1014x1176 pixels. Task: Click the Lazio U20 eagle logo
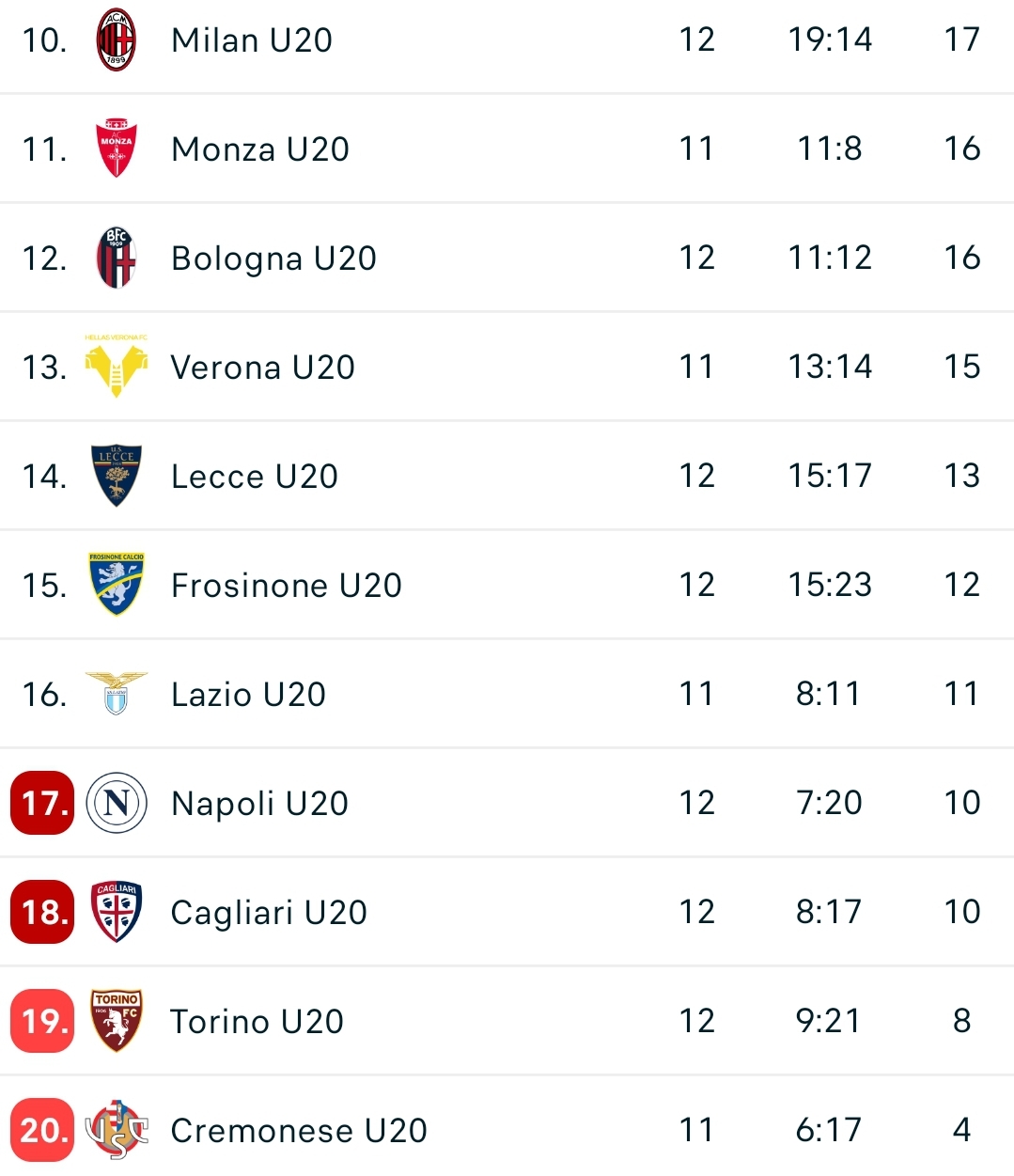click(x=117, y=694)
